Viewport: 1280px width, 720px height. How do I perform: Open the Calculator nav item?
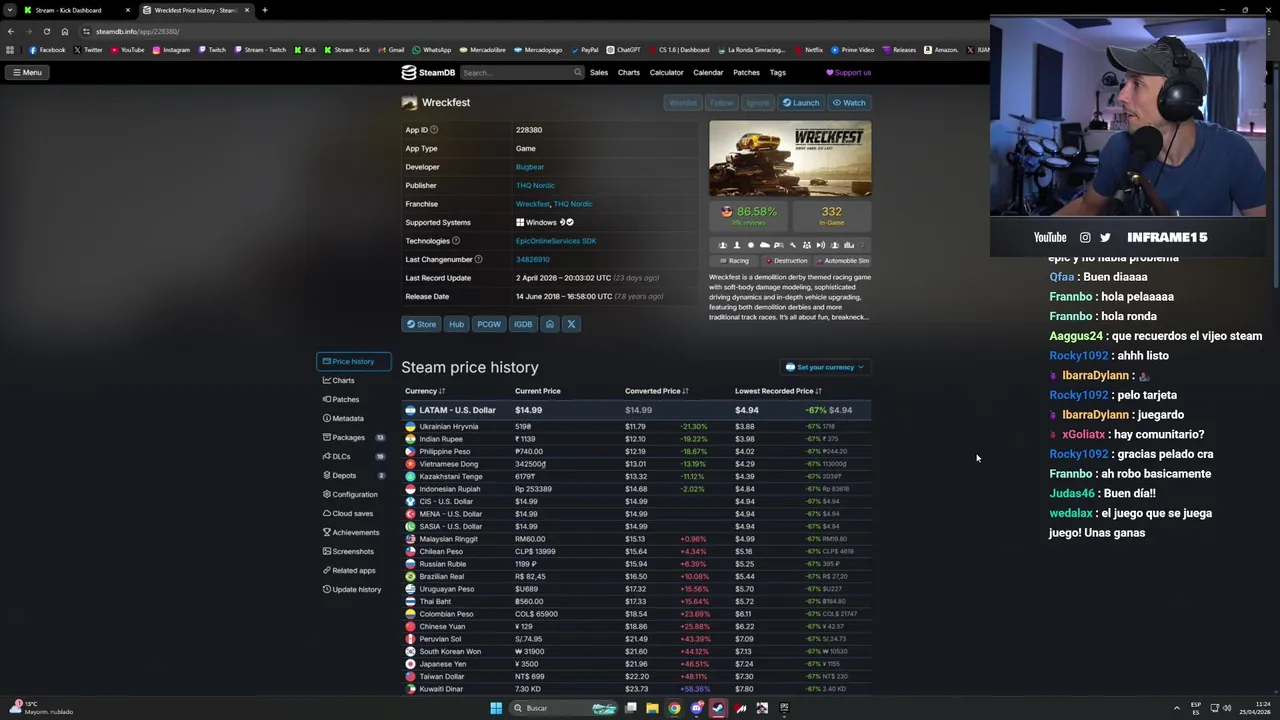coord(666,72)
